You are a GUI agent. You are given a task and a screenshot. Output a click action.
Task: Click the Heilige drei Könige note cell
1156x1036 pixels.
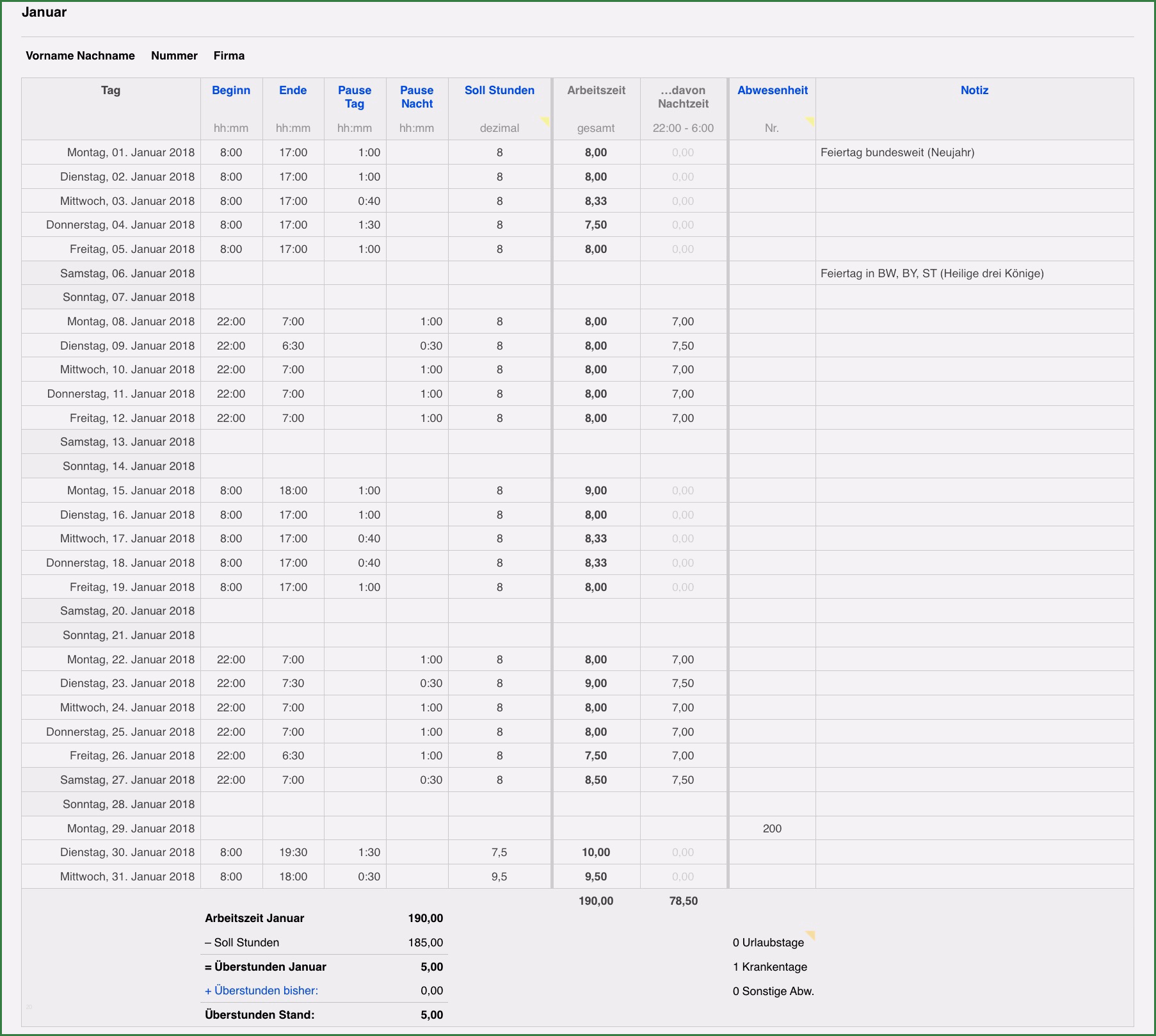pyautogui.click(x=974, y=273)
